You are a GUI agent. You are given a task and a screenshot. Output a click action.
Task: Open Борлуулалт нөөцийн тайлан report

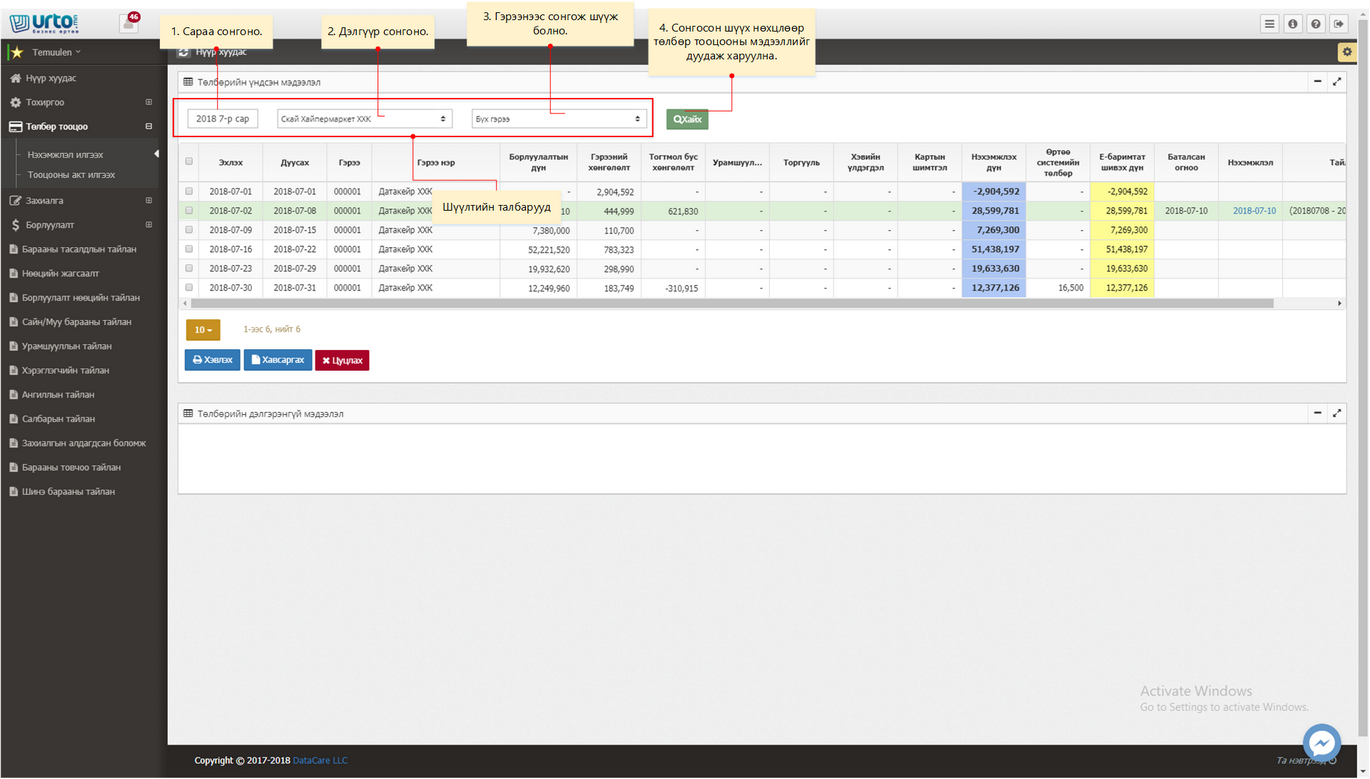coord(83,298)
